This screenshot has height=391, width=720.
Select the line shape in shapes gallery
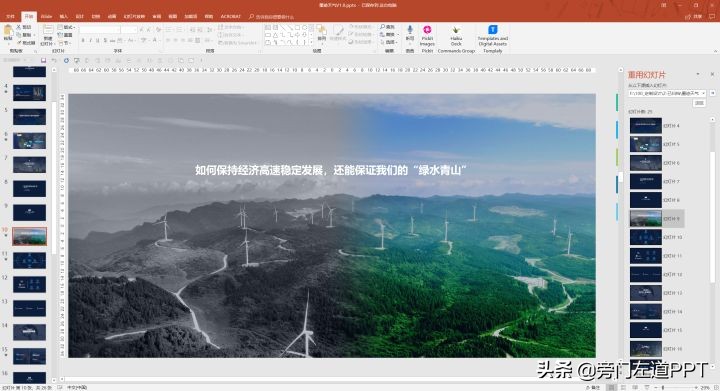282,28
